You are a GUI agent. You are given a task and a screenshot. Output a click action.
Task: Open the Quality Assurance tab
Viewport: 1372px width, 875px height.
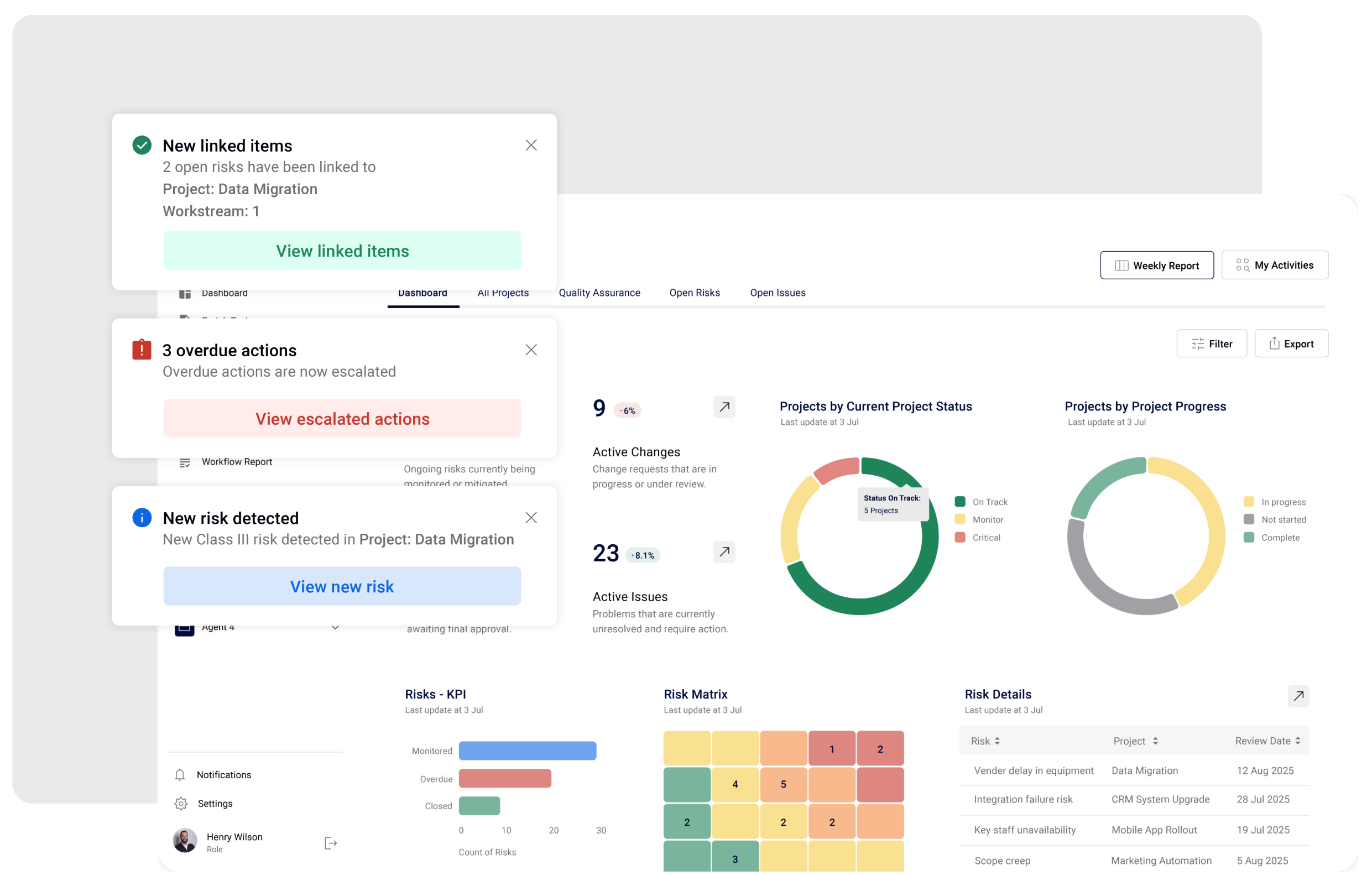599,293
